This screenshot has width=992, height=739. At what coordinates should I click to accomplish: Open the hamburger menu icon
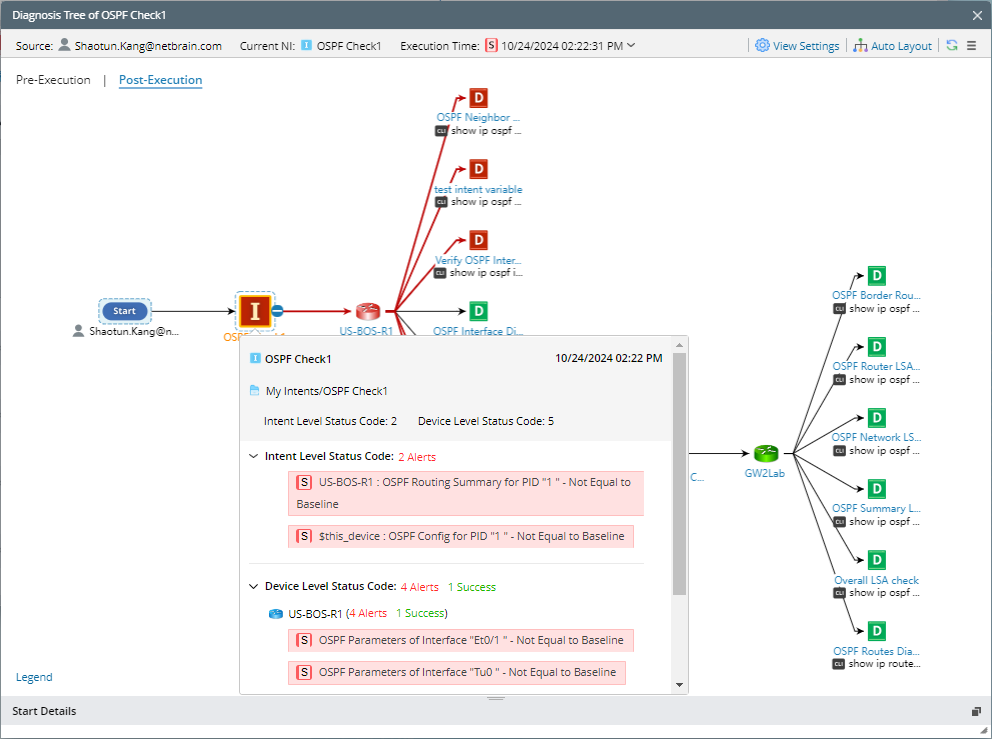pos(972,46)
